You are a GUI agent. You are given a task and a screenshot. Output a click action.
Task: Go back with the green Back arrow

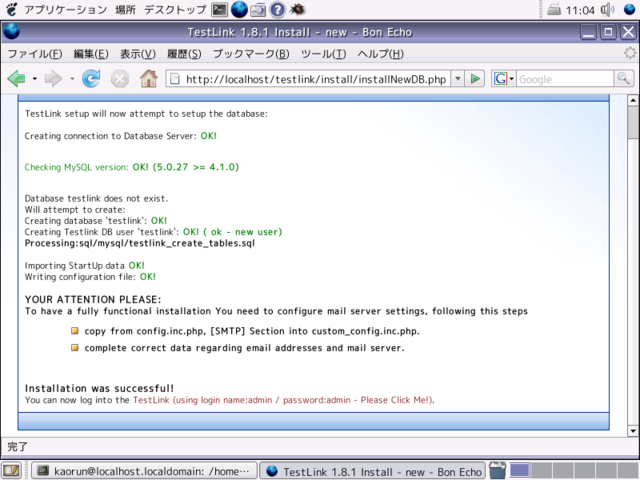17,78
